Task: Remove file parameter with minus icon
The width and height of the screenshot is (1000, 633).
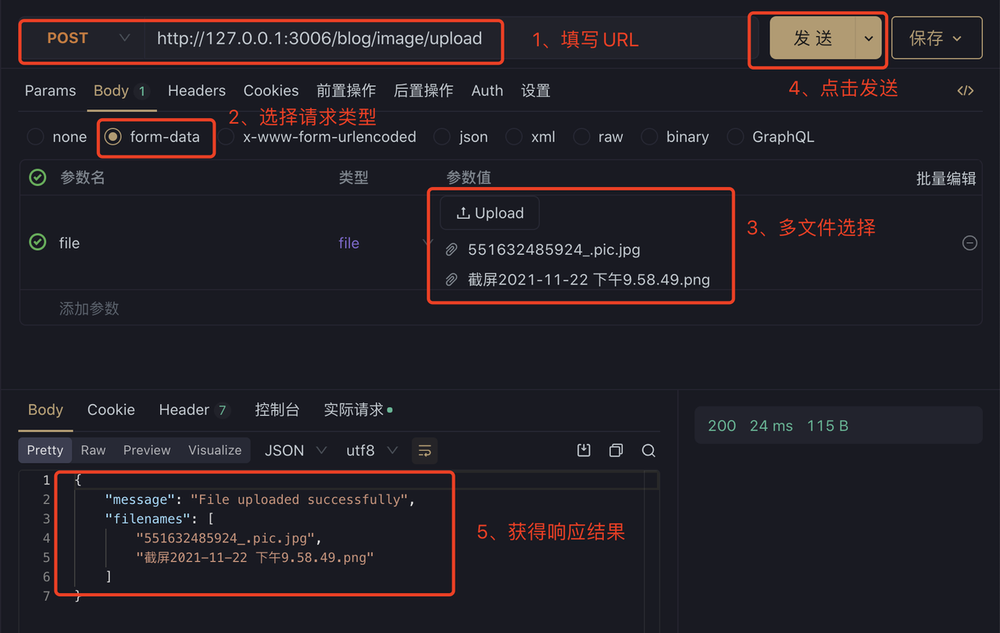Action: coord(969,242)
